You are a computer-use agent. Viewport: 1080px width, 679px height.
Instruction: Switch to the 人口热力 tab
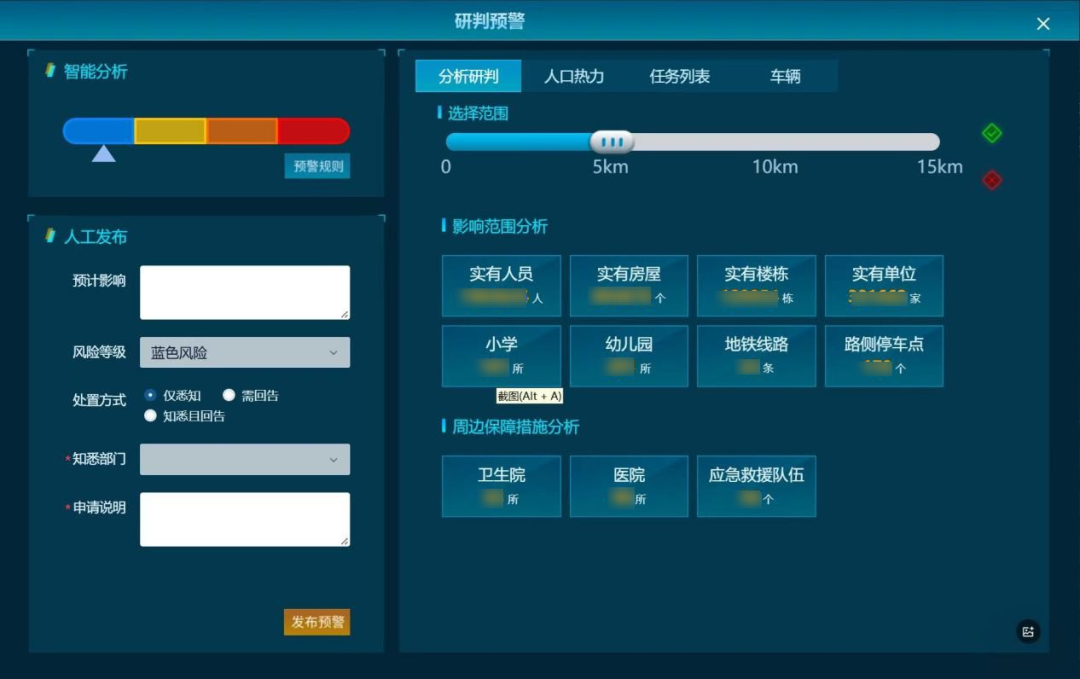tap(574, 76)
